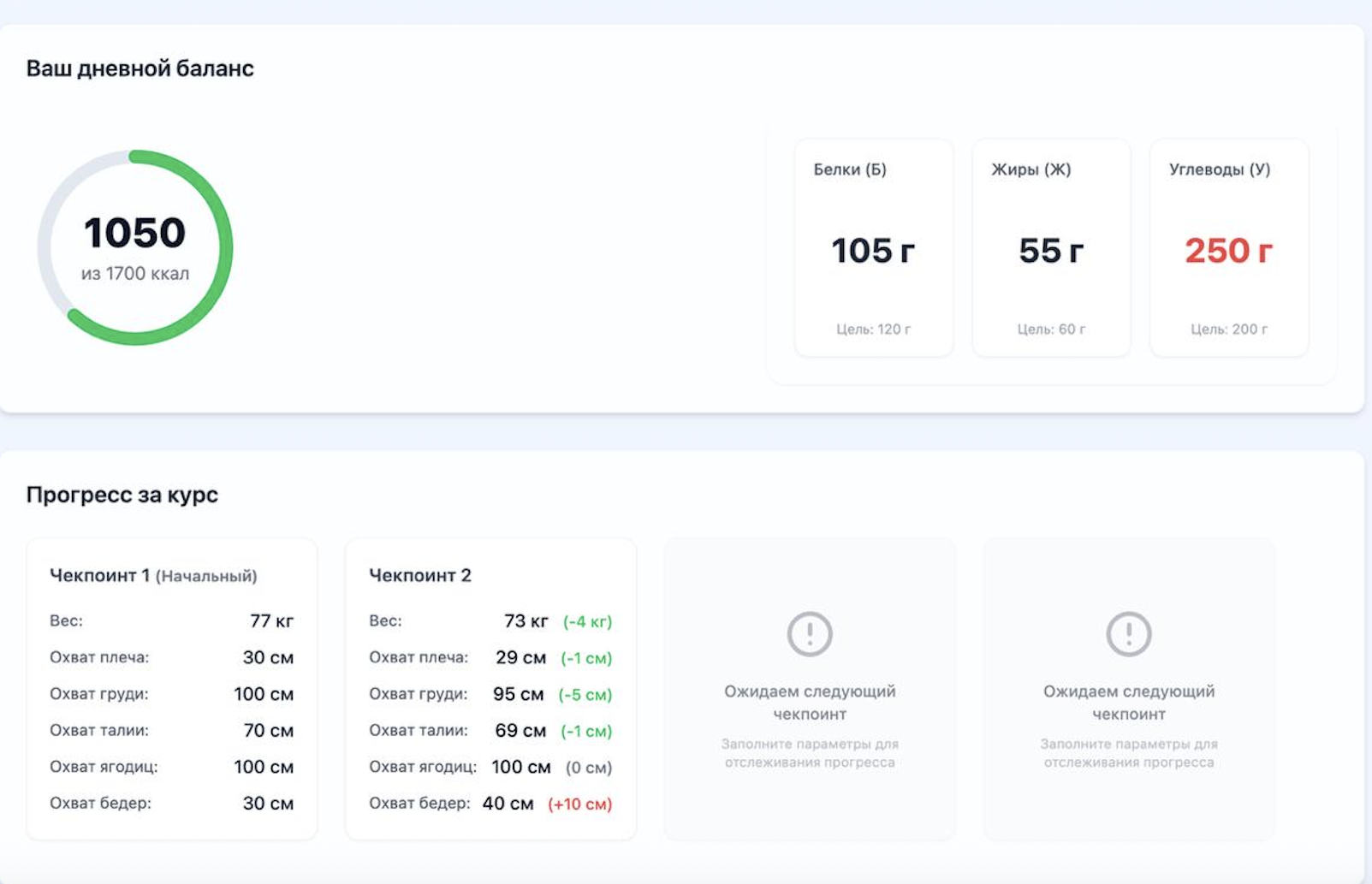Click the (-5 см) chest change indicator
1372x884 pixels.
585,695
